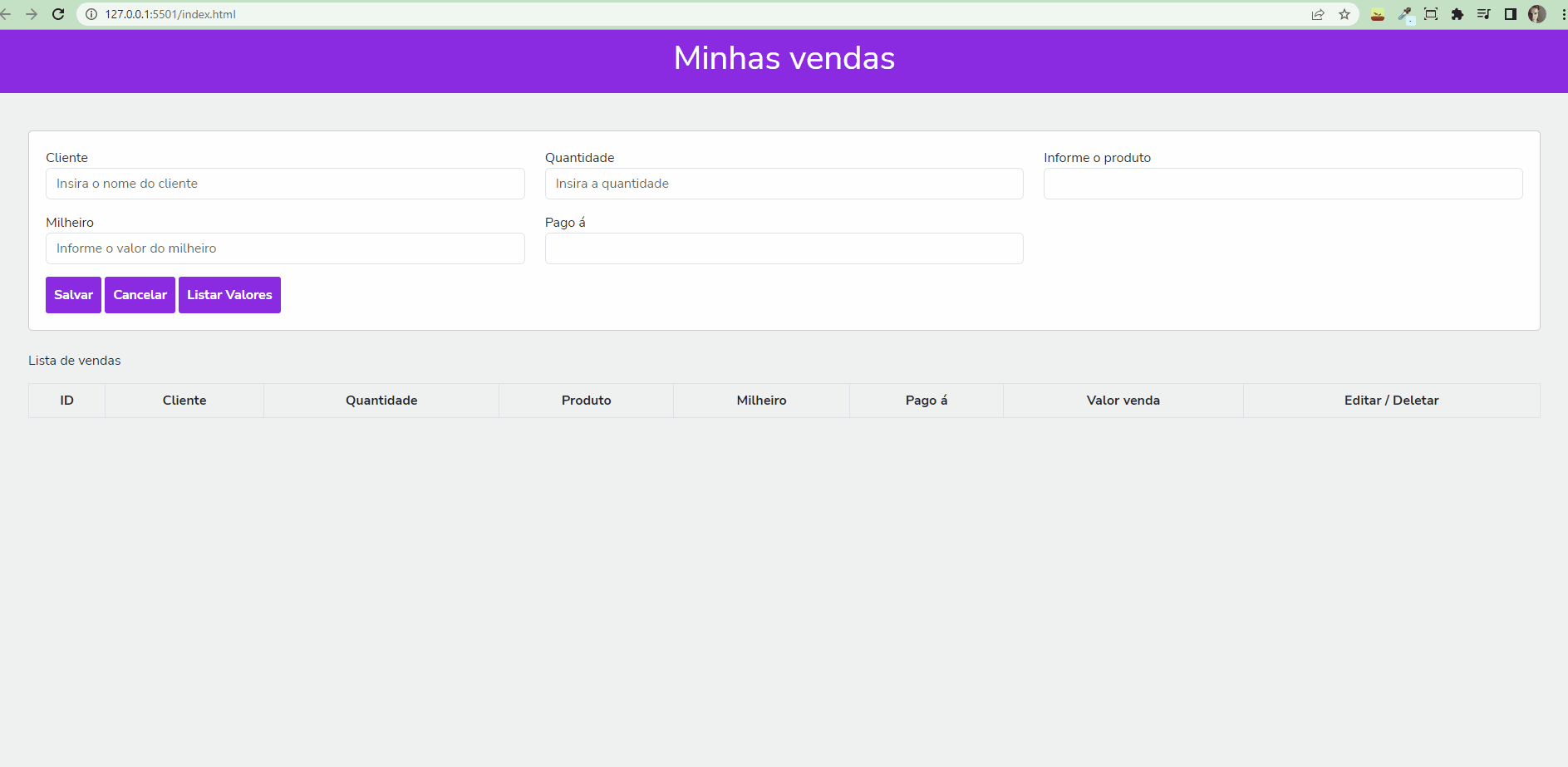Click the address bar URL

[170, 14]
